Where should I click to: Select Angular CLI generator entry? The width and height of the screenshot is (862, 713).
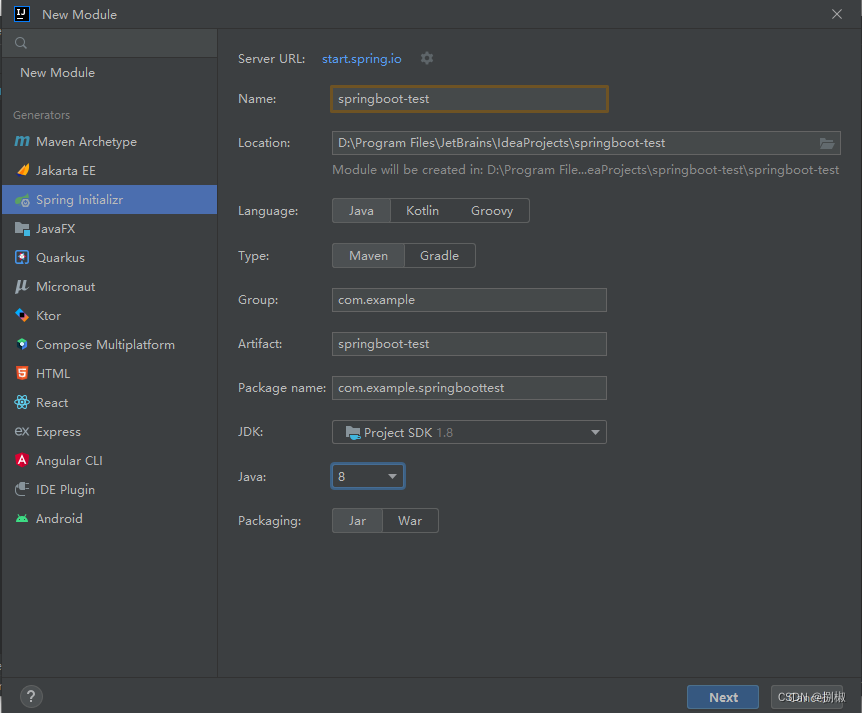[109, 460]
